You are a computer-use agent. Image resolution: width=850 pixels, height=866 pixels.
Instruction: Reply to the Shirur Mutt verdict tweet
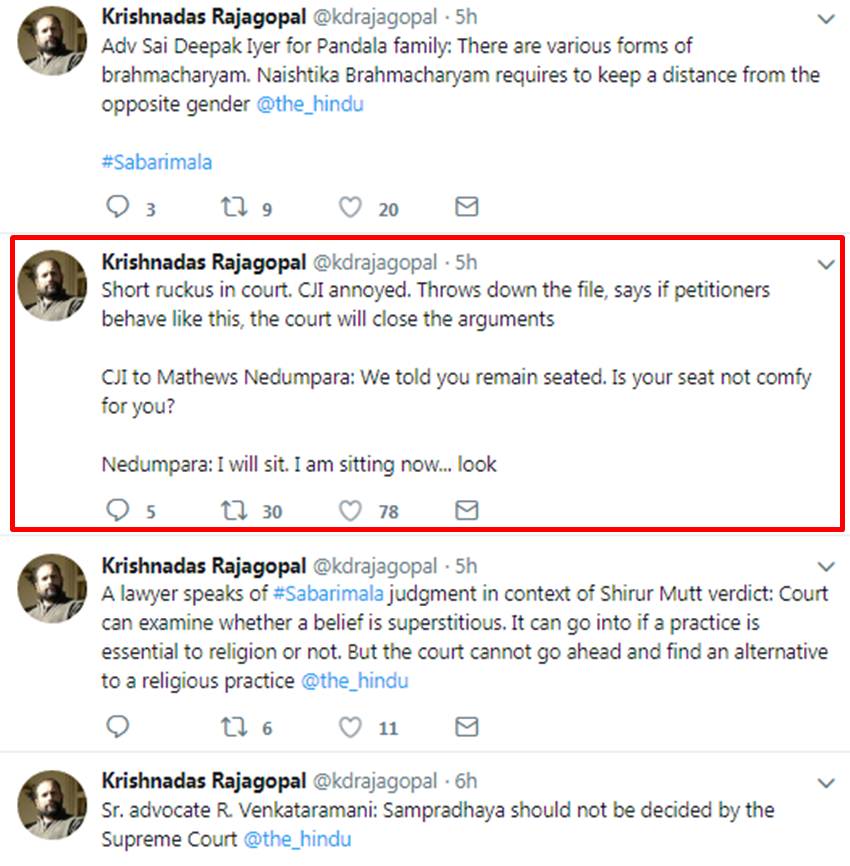point(118,727)
